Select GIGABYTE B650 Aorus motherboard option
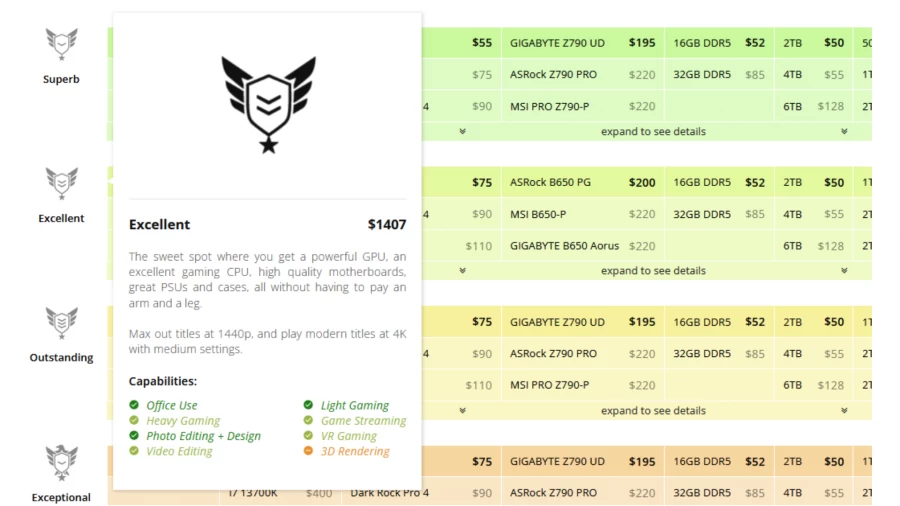This screenshot has width=900, height=506. tap(564, 246)
